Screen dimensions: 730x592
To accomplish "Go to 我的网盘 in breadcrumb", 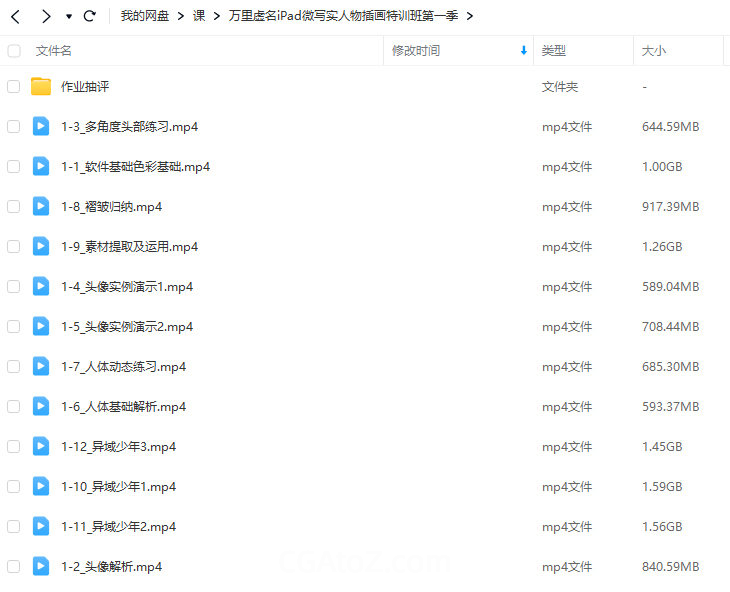I will (x=145, y=16).
